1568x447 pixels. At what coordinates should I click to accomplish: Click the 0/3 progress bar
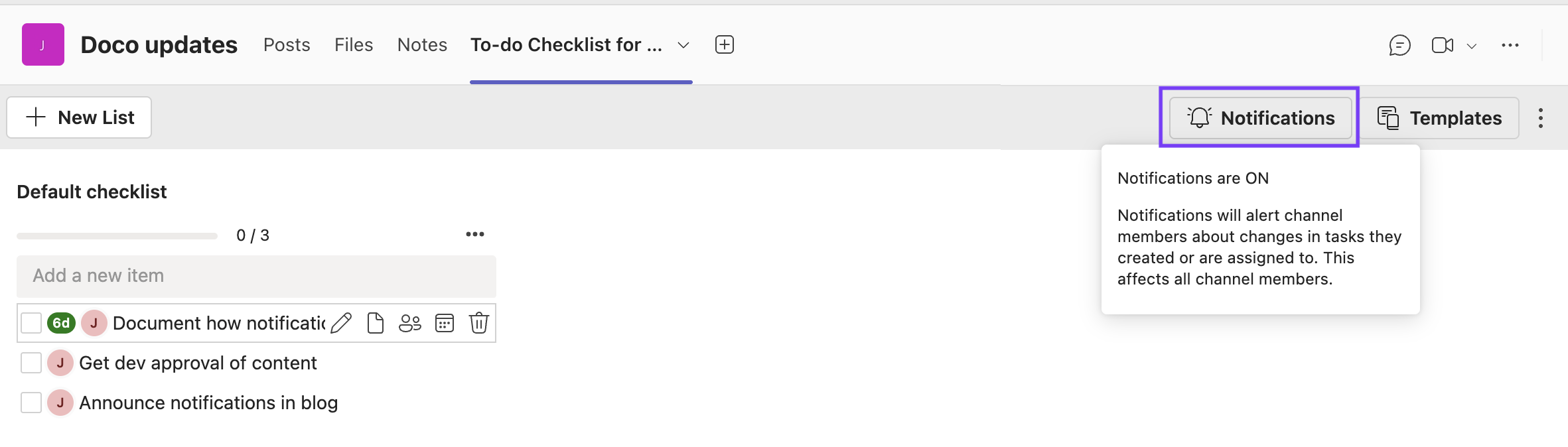coord(117,235)
